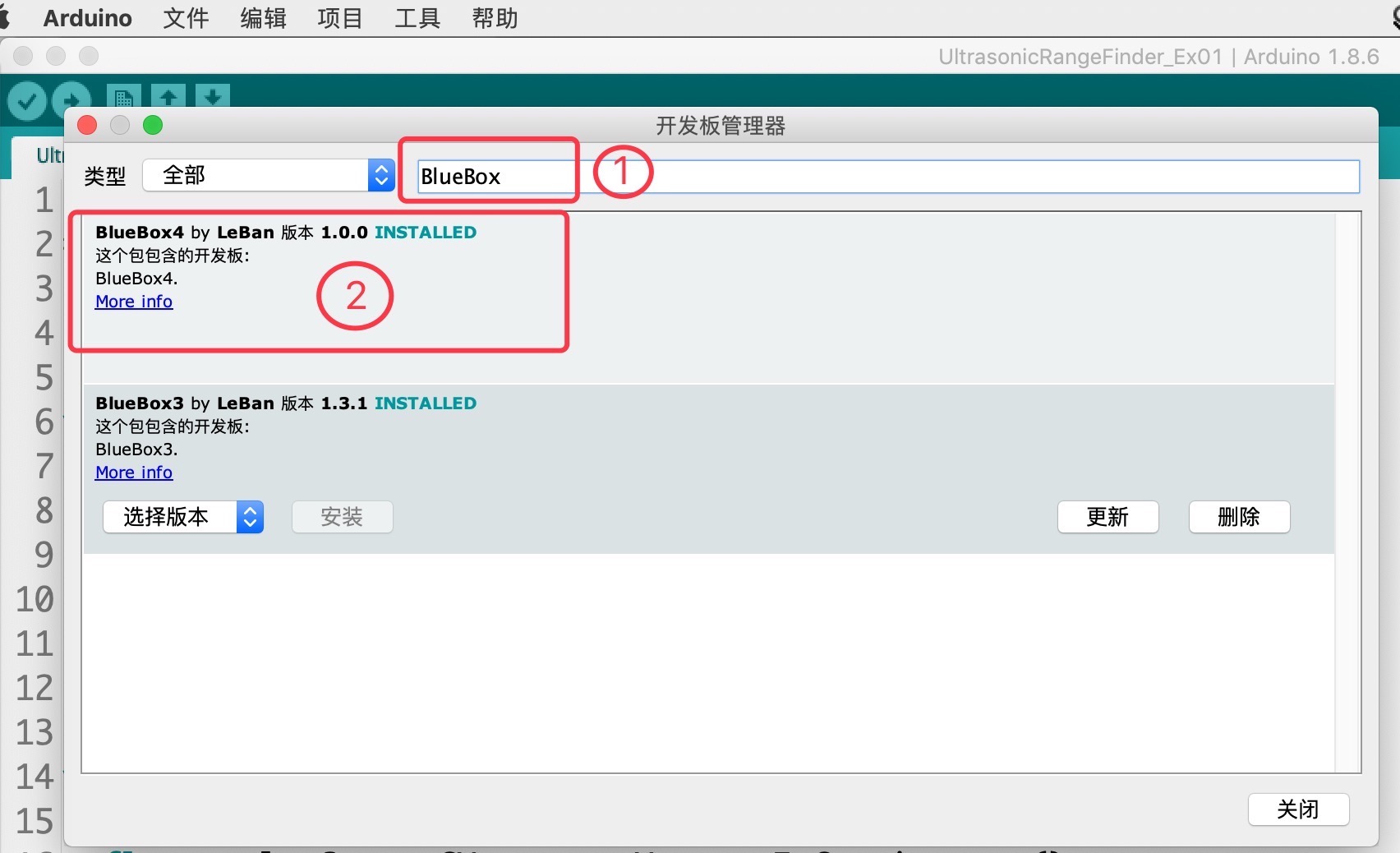Select the BlueBox3 by LeBan entry title
Viewport: 1400px width, 853px height.
click(x=185, y=403)
